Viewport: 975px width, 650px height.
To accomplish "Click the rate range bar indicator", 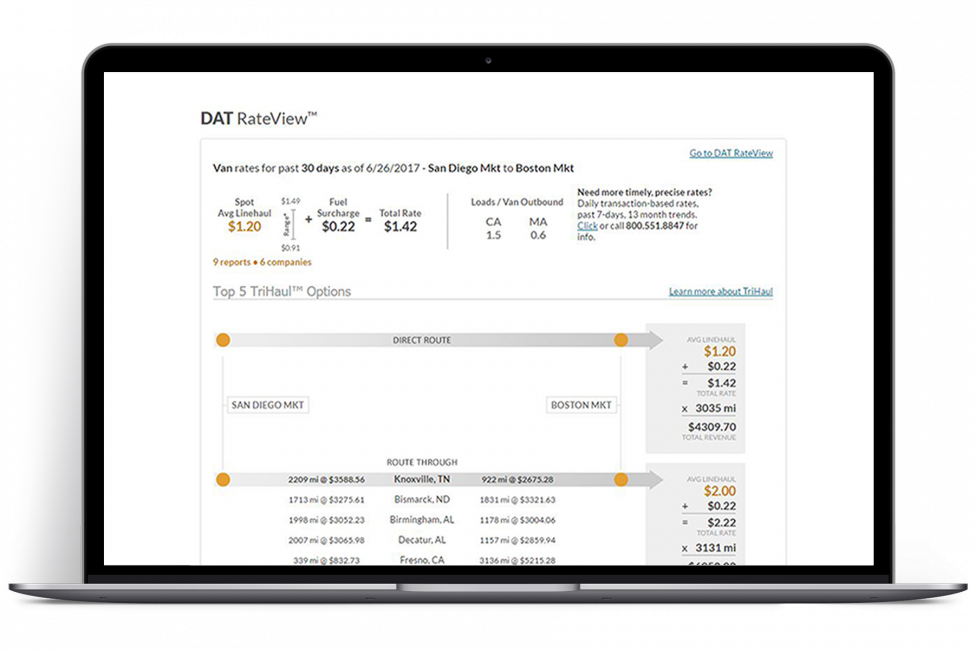I will 293,225.
